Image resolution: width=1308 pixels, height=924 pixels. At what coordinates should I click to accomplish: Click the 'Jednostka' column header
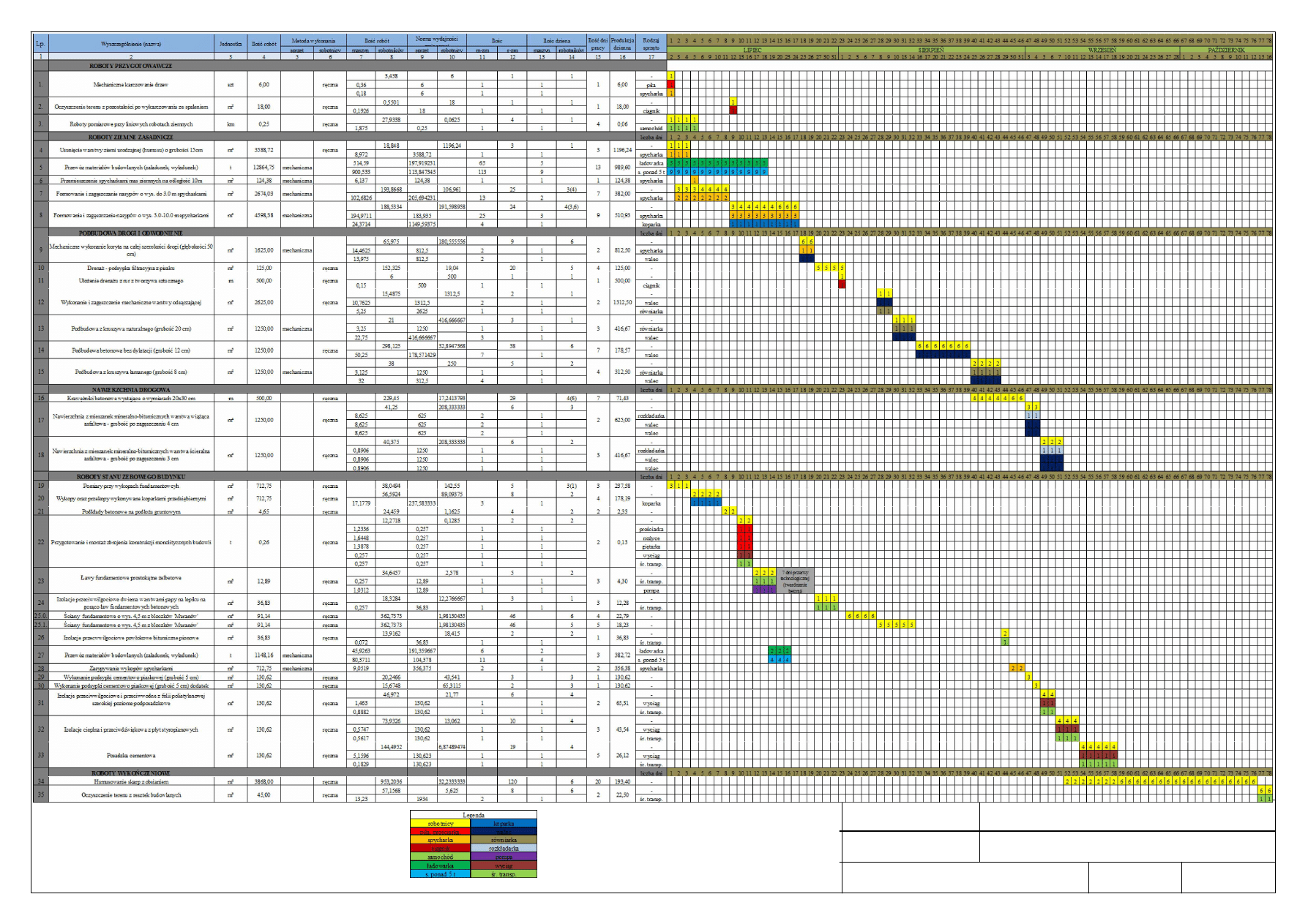(231, 44)
